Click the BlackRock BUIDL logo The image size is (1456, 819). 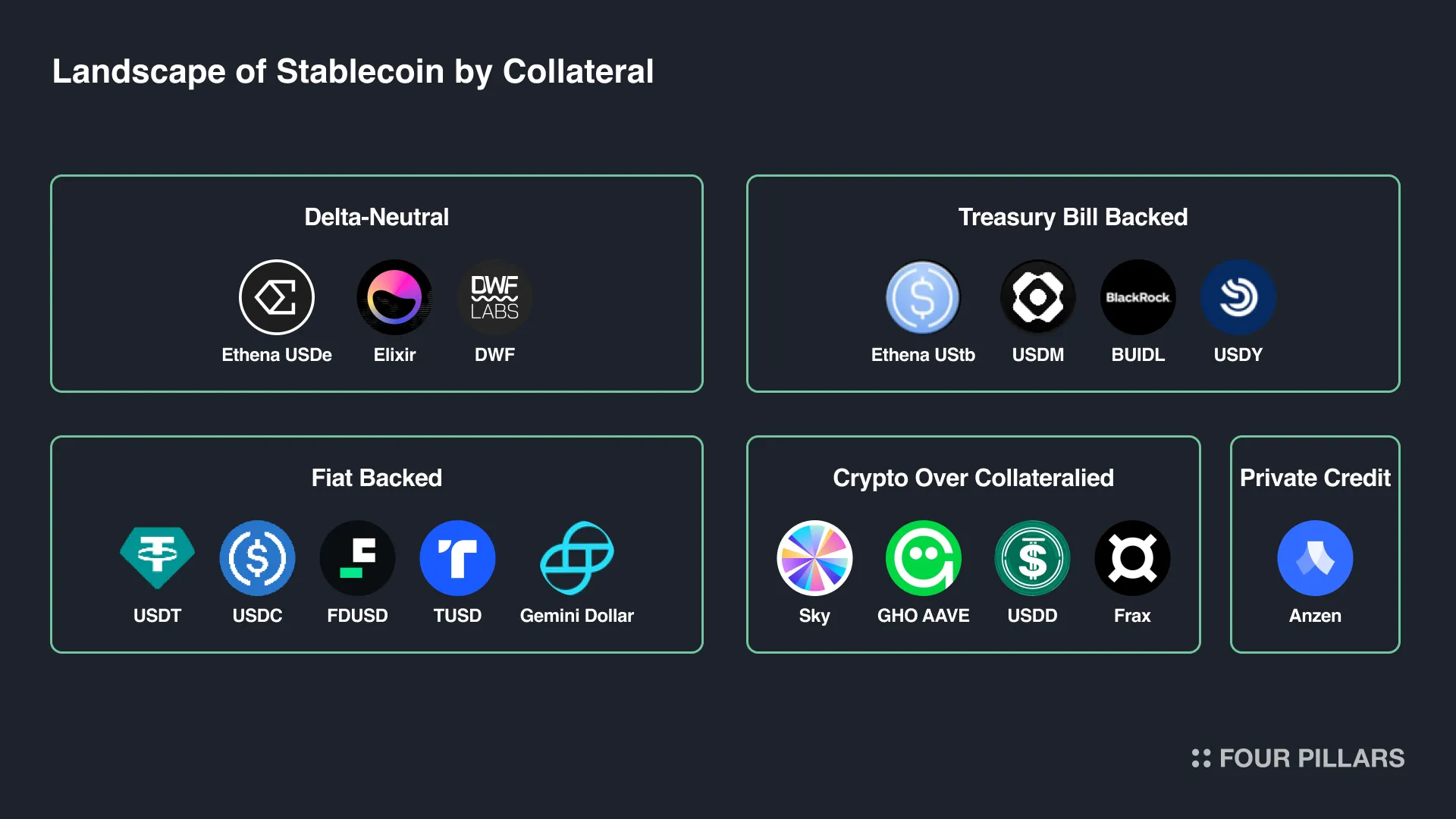pyautogui.click(x=1138, y=297)
